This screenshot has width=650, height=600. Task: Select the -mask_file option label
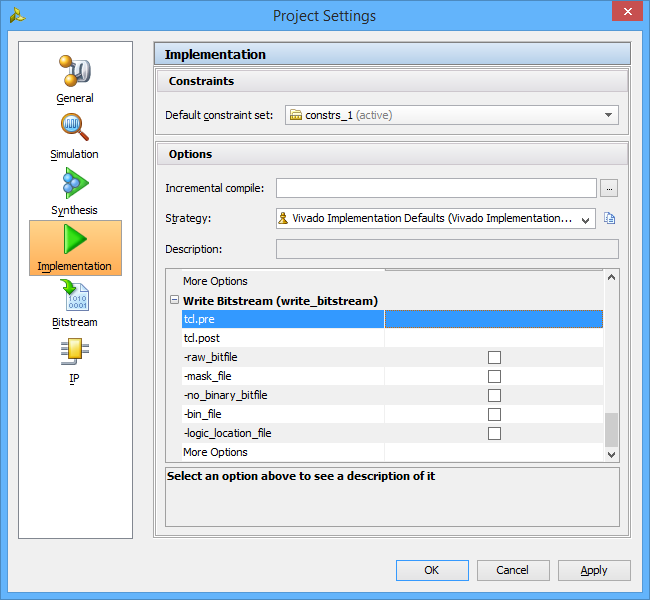click(x=207, y=376)
